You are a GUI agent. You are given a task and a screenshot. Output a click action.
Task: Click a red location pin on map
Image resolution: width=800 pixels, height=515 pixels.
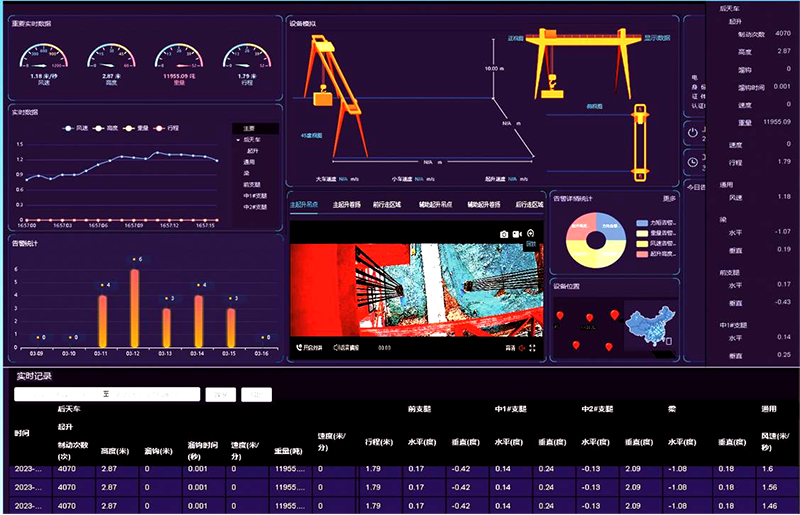point(589,318)
